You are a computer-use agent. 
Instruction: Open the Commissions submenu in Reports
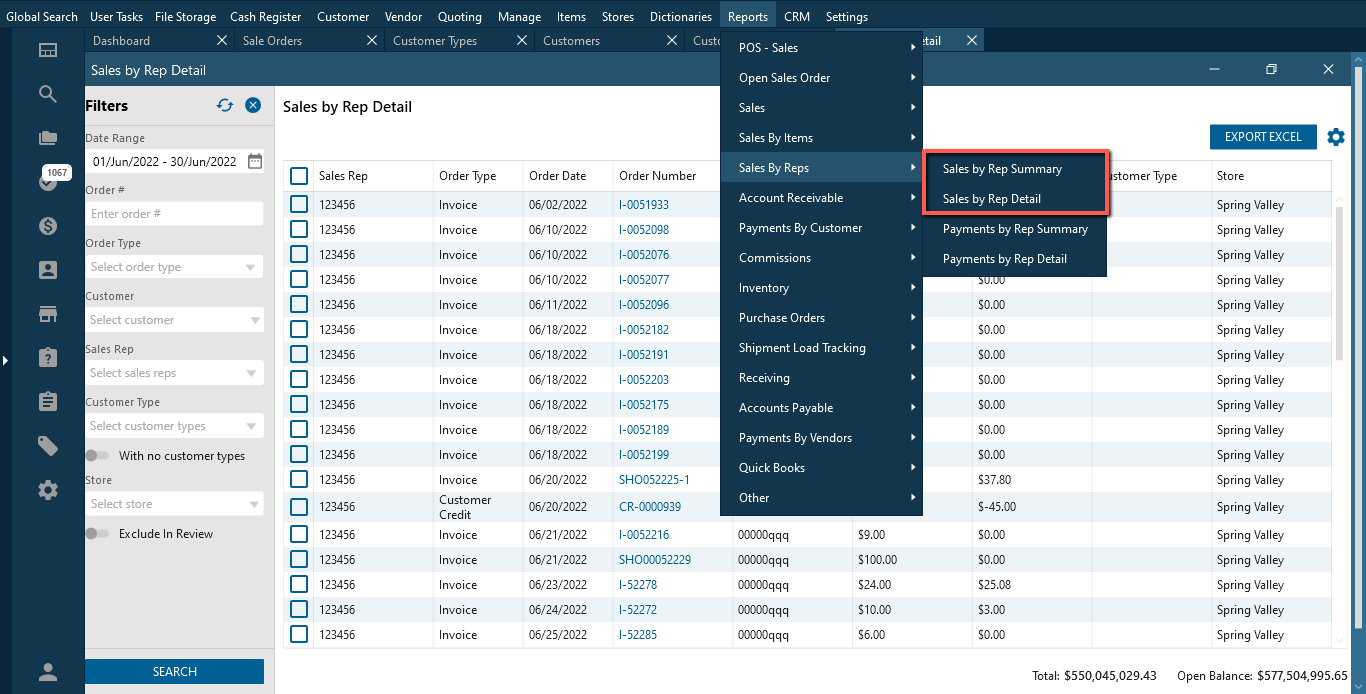821,258
